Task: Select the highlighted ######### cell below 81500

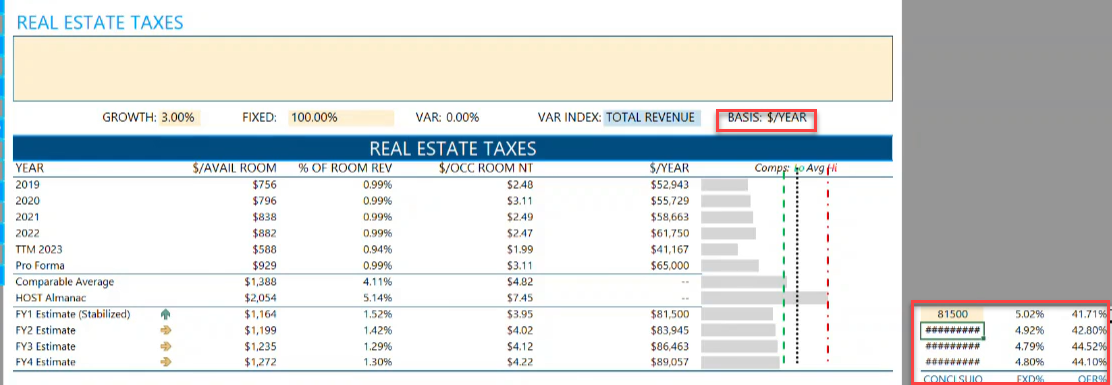Action: tap(952, 330)
